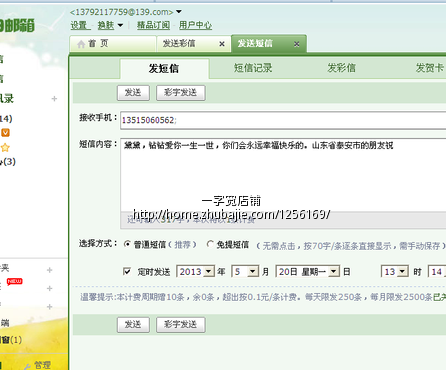
Task: Open the 短信记录 sub-tab
Action: (x=253, y=68)
